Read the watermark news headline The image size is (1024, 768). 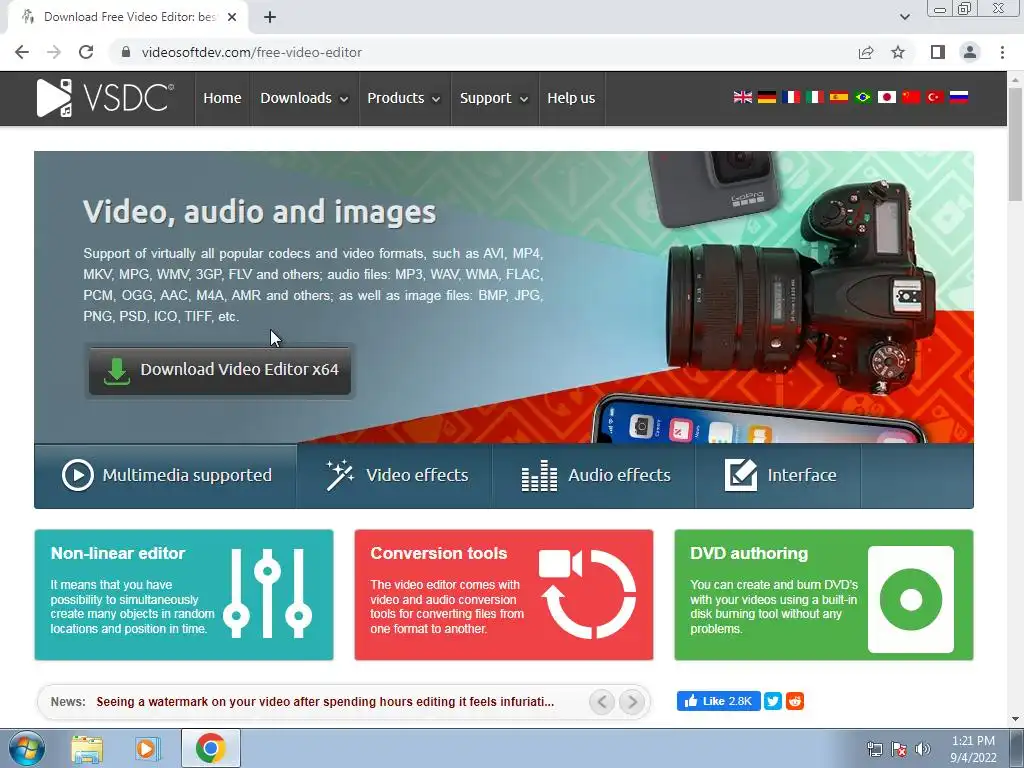pos(325,702)
